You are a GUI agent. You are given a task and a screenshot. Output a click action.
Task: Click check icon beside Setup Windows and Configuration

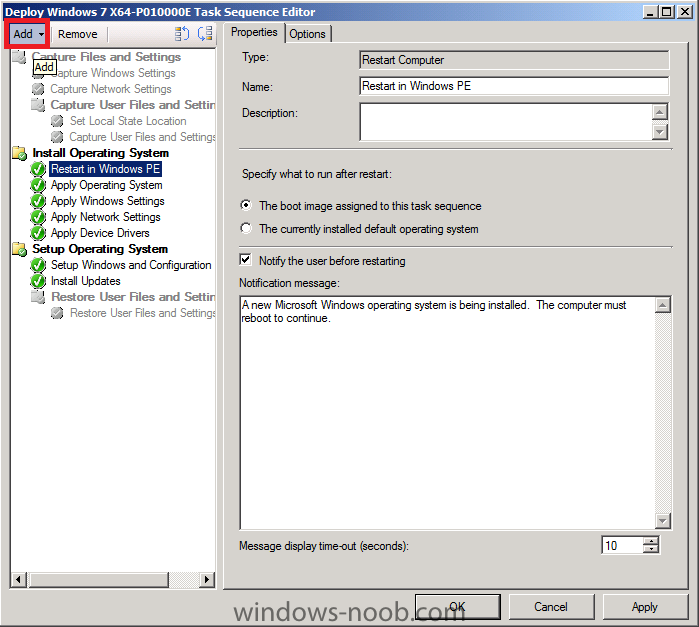[38, 265]
